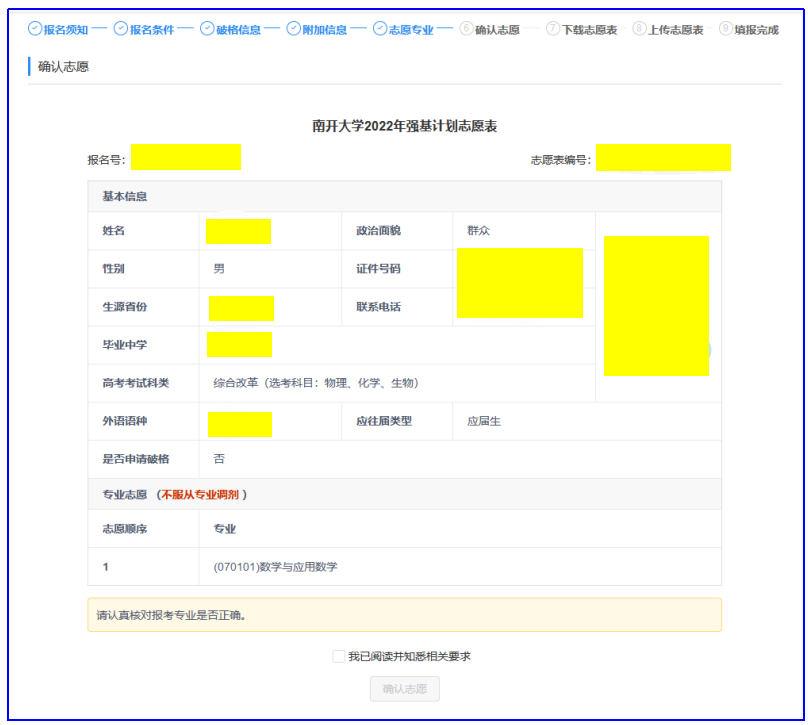Click the 毕业中学 field label
The image size is (808, 725).
(124, 345)
